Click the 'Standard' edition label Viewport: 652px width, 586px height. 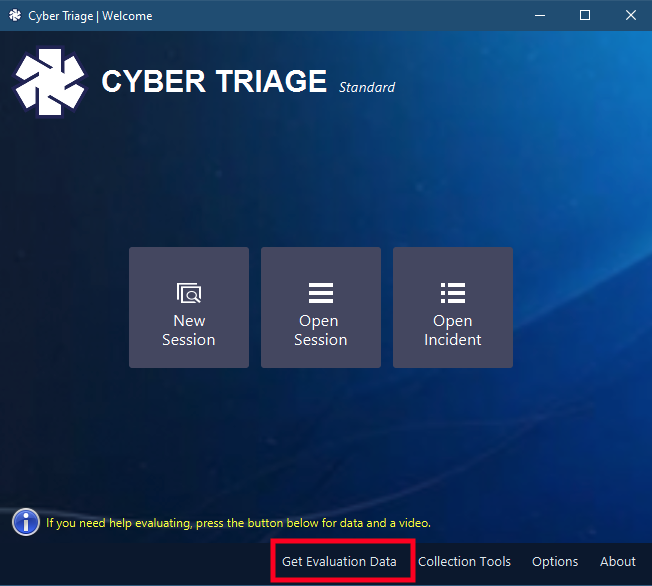click(367, 87)
